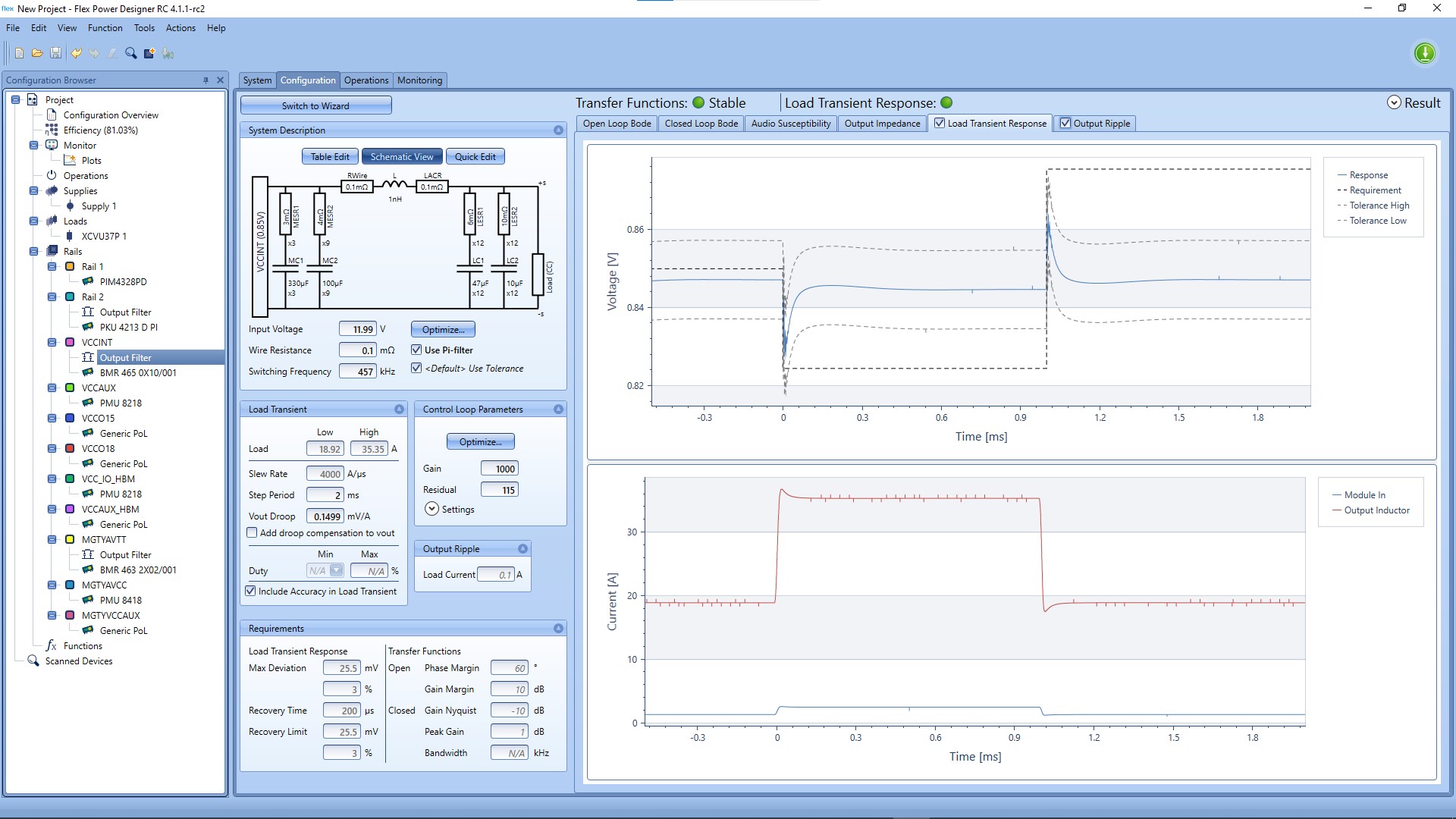Image resolution: width=1456 pixels, height=819 pixels.
Task: Pin the Configuration Browser panel
Action: (206, 80)
